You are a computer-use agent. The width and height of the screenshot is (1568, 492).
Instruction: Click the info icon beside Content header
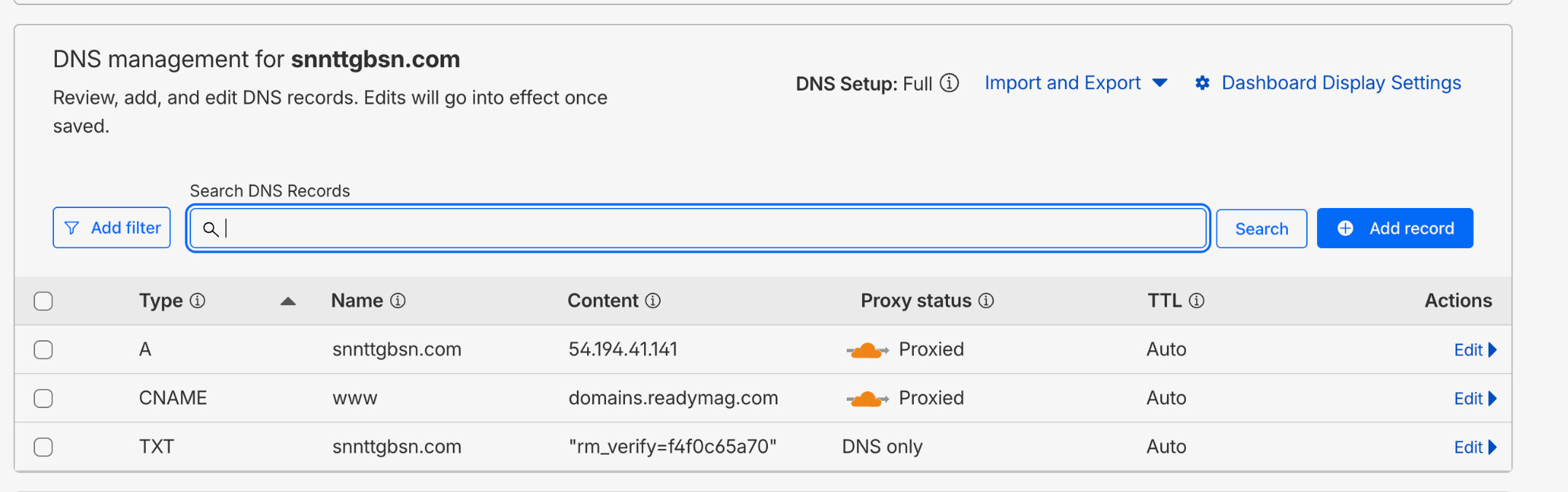653,301
